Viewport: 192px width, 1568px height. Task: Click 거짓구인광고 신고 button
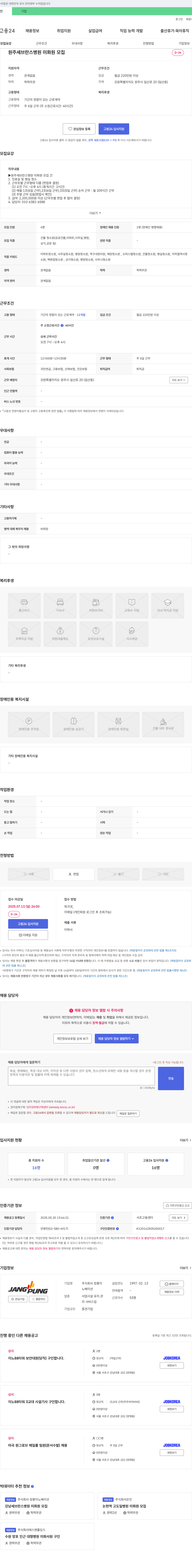pos(177,1205)
